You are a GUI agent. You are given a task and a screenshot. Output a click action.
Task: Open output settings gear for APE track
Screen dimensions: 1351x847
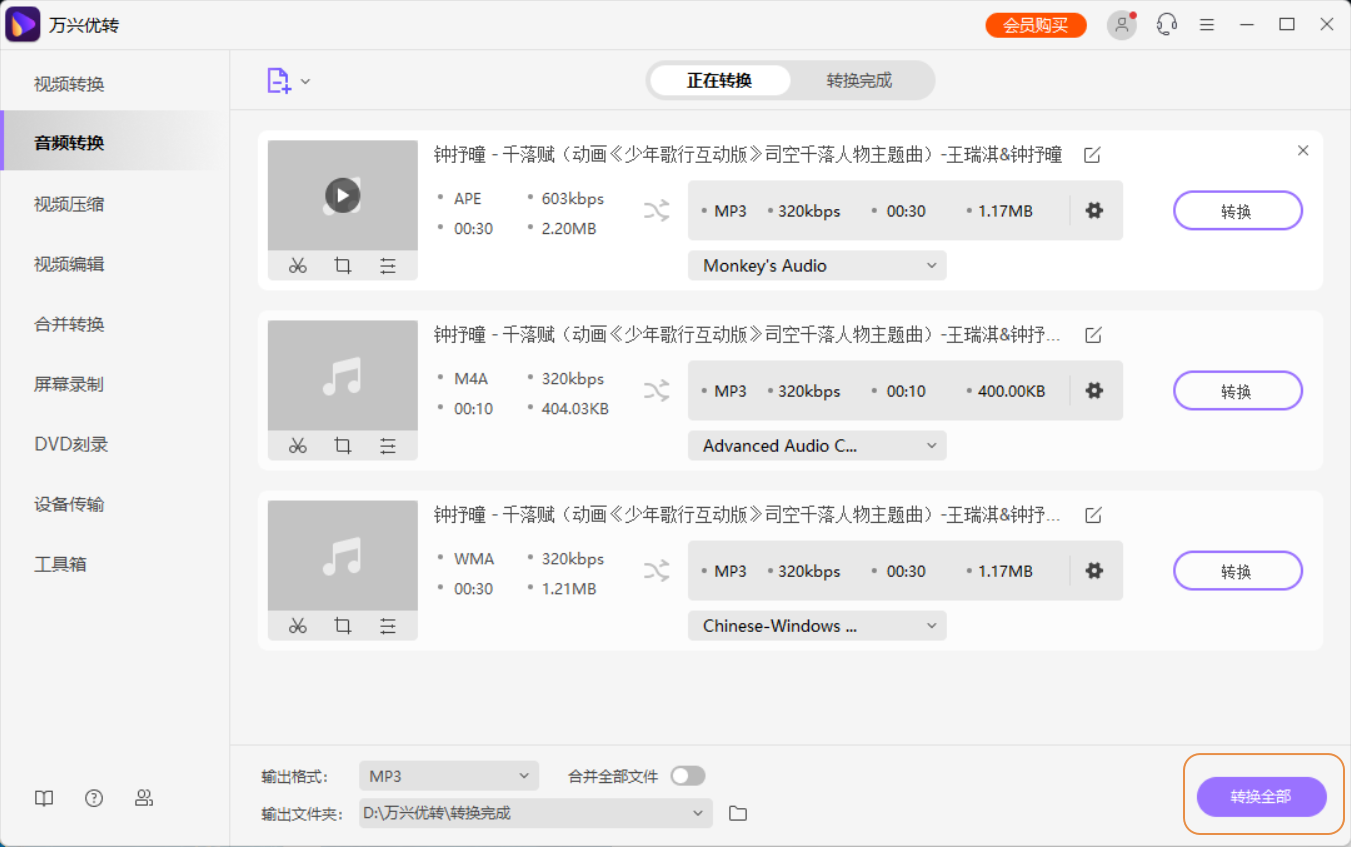[1095, 211]
